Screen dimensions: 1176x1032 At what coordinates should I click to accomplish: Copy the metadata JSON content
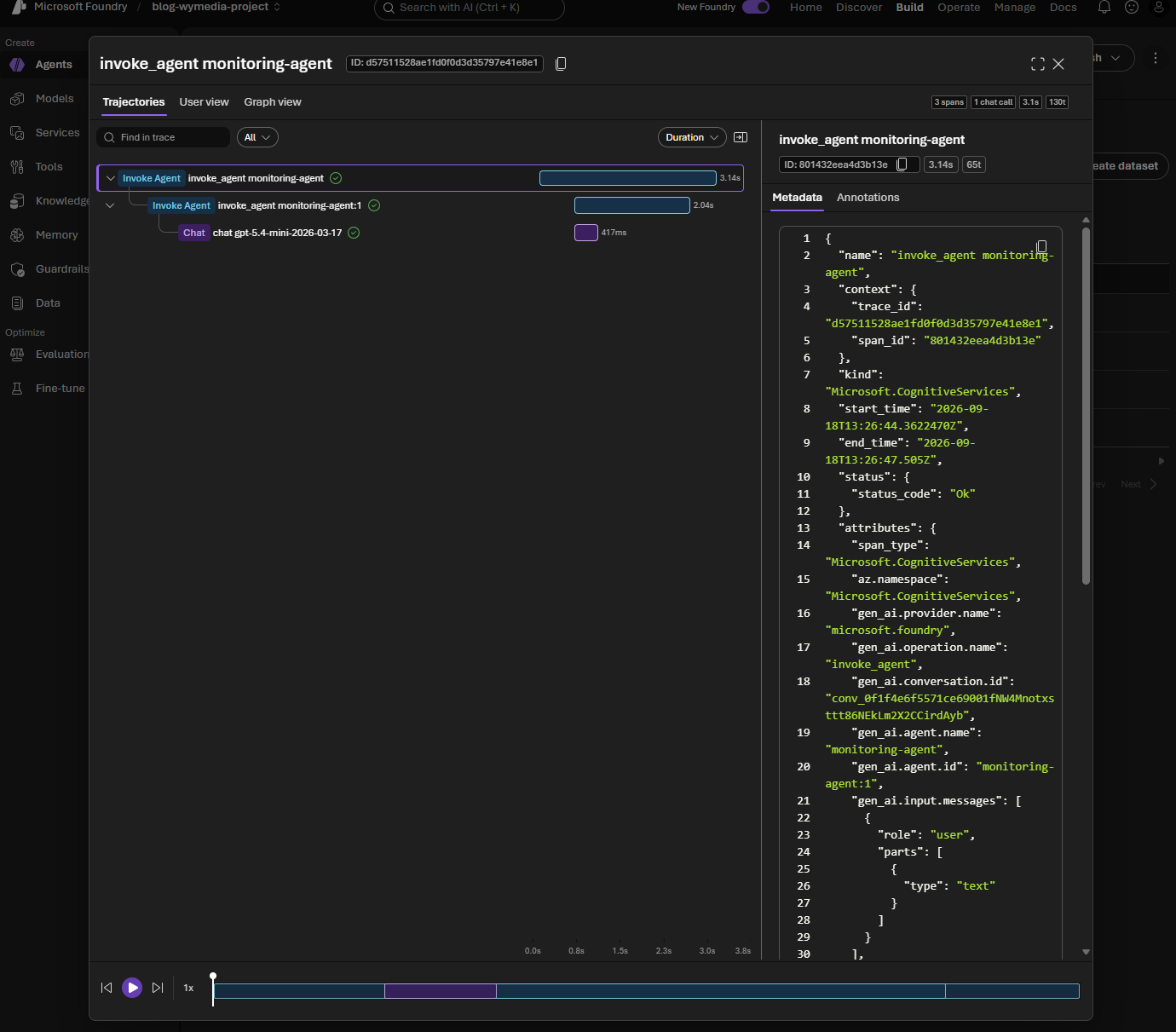pos(1041,246)
